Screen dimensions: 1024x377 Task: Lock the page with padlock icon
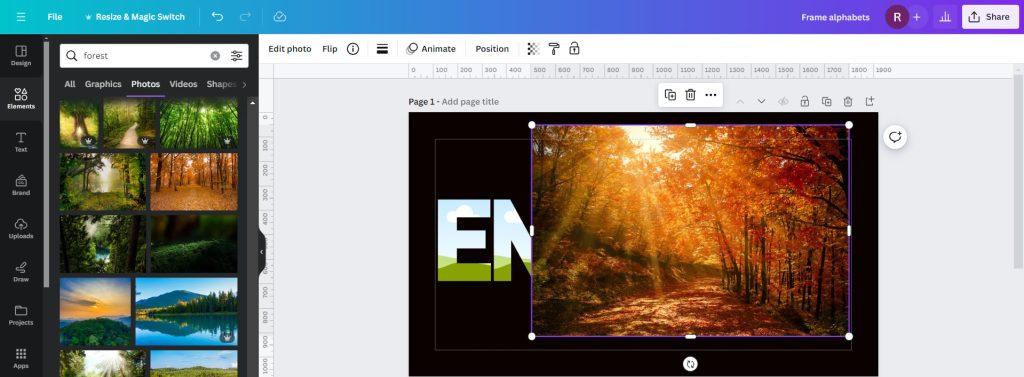point(805,102)
